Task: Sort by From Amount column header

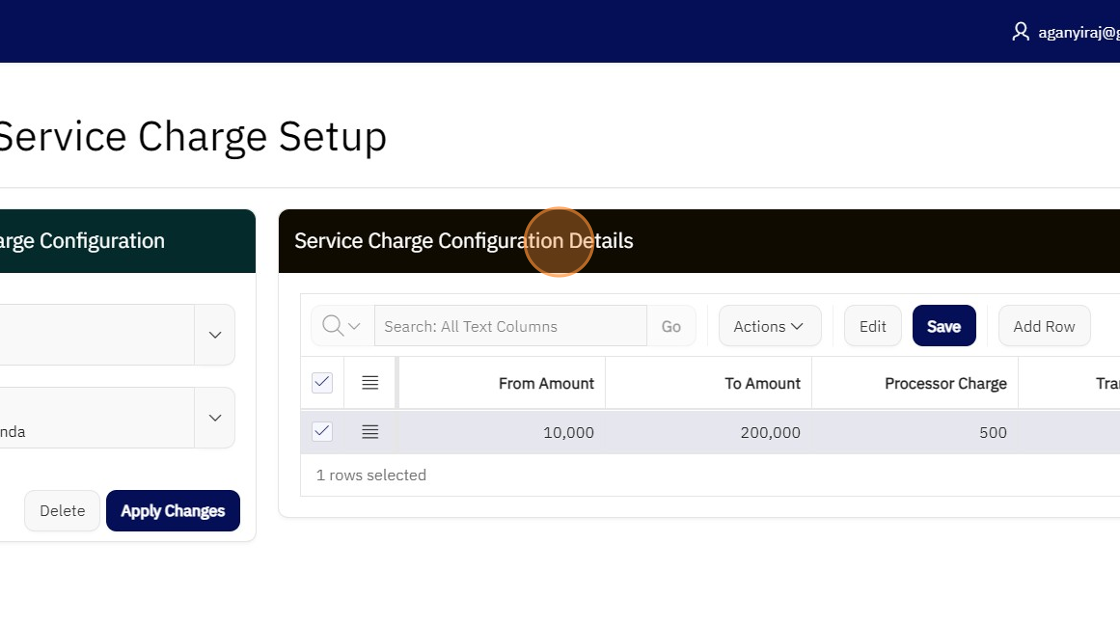Action: coord(546,383)
